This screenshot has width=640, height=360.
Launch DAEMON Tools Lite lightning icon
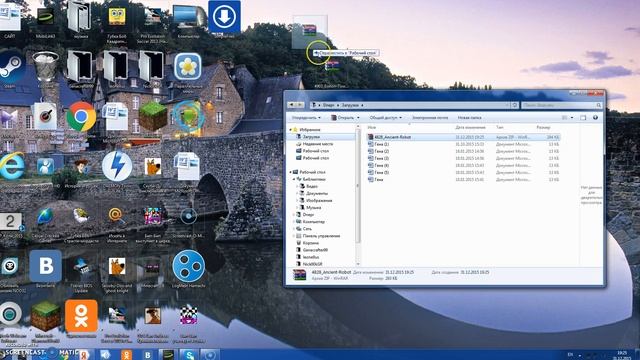point(117,166)
